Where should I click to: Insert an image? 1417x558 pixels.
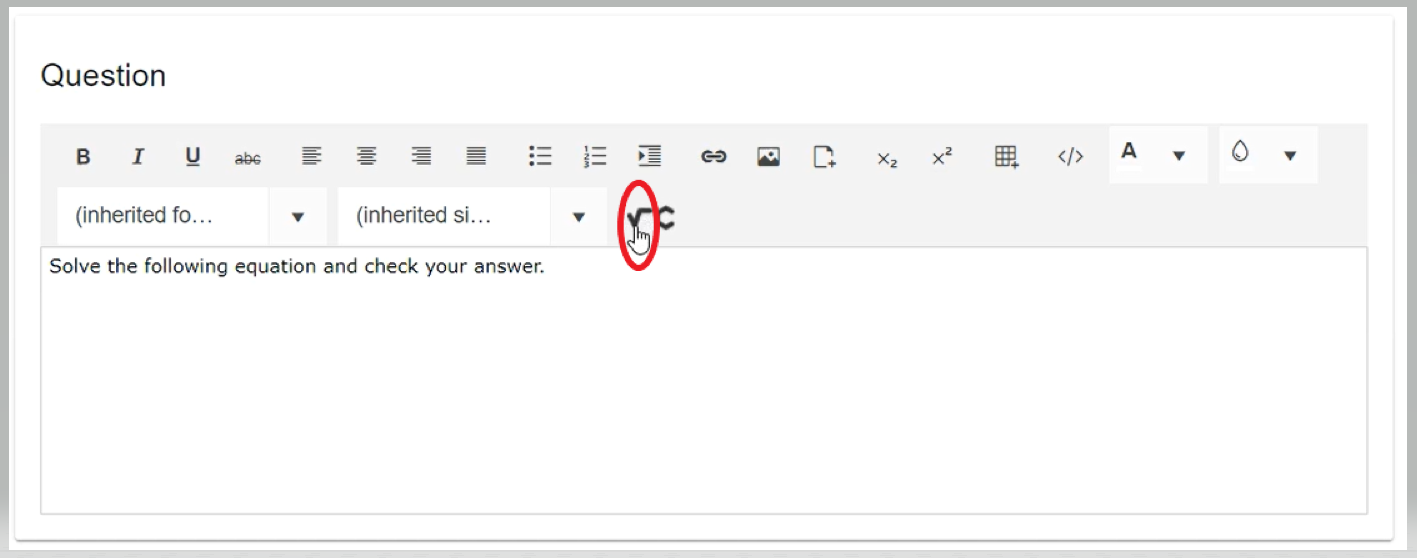click(768, 156)
